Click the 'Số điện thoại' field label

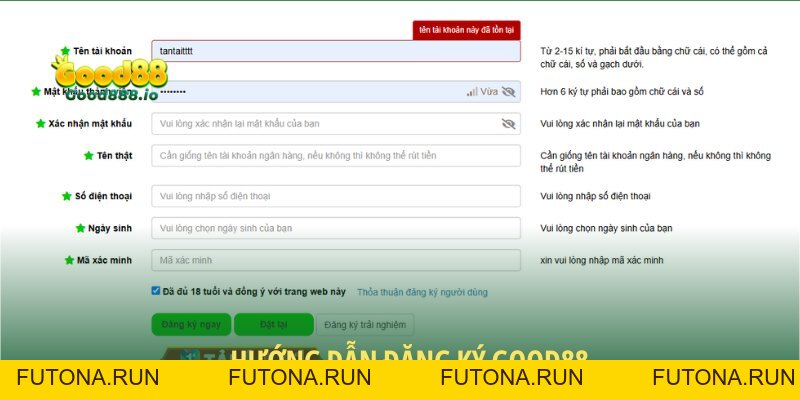point(104,196)
